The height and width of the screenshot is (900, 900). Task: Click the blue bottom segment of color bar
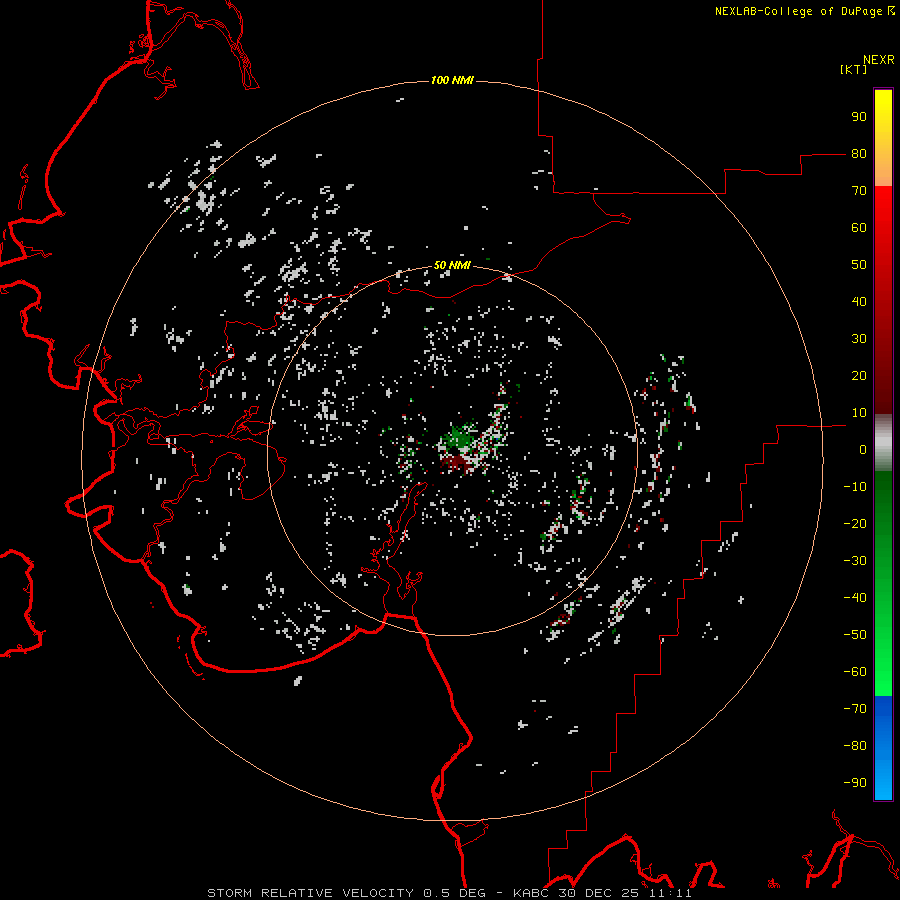click(x=883, y=748)
